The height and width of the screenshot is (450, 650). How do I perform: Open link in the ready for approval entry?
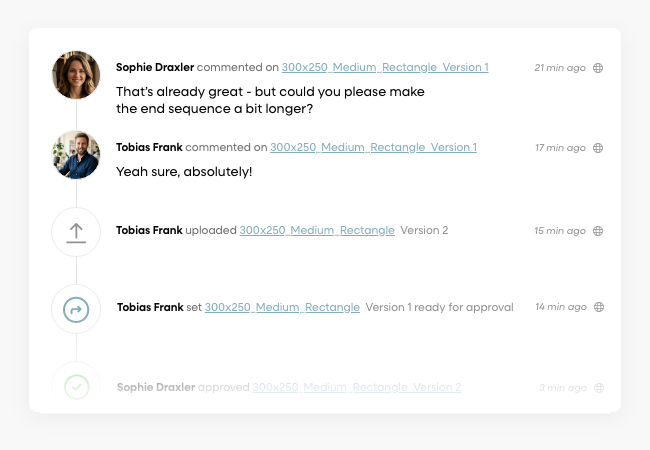click(282, 308)
